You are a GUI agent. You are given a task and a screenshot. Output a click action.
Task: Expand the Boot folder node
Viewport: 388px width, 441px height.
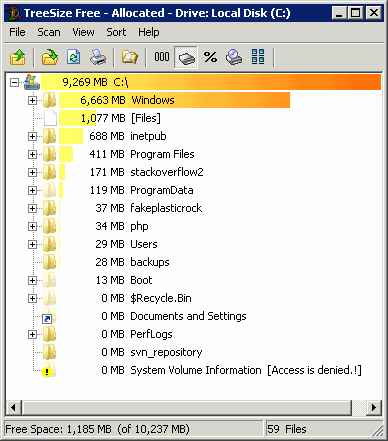[x=32, y=280]
